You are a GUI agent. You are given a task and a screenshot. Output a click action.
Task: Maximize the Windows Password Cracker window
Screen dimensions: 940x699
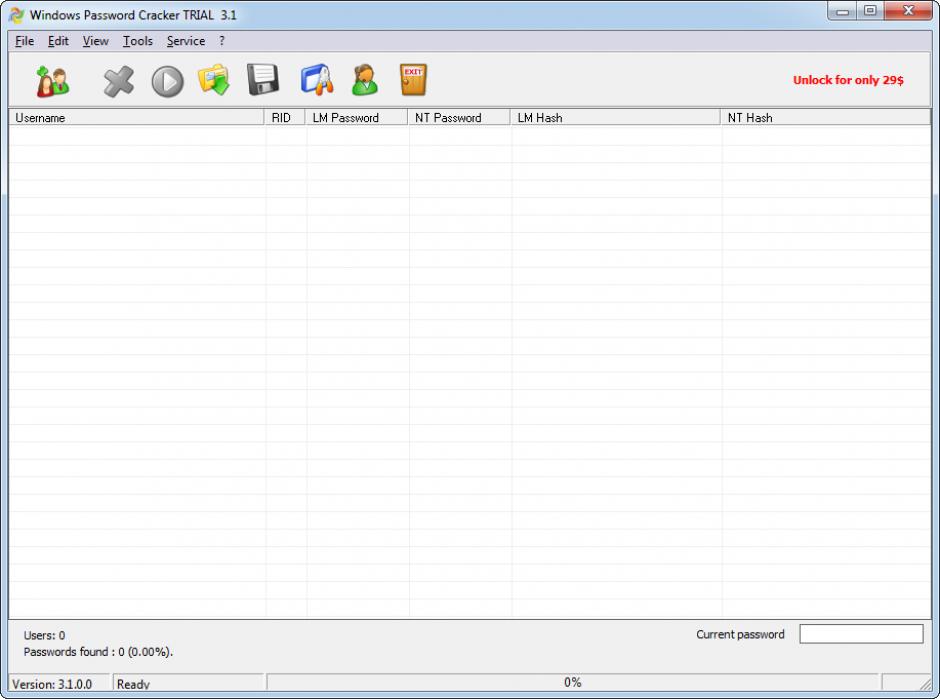[x=870, y=11]
